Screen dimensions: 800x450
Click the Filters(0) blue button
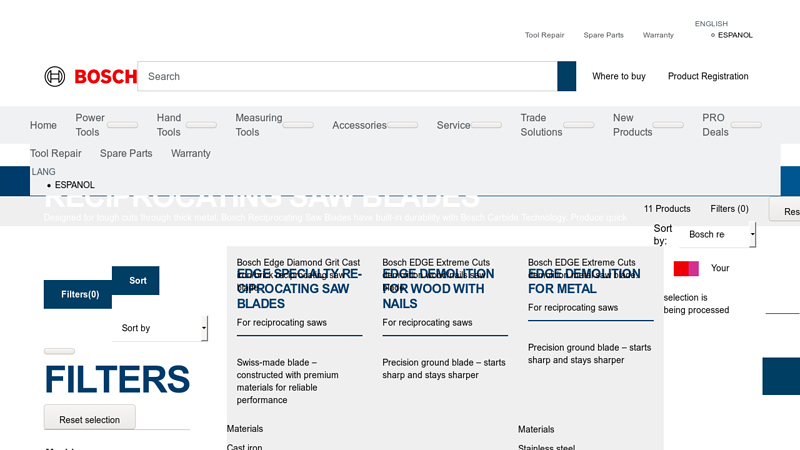(x=79, y=294)
